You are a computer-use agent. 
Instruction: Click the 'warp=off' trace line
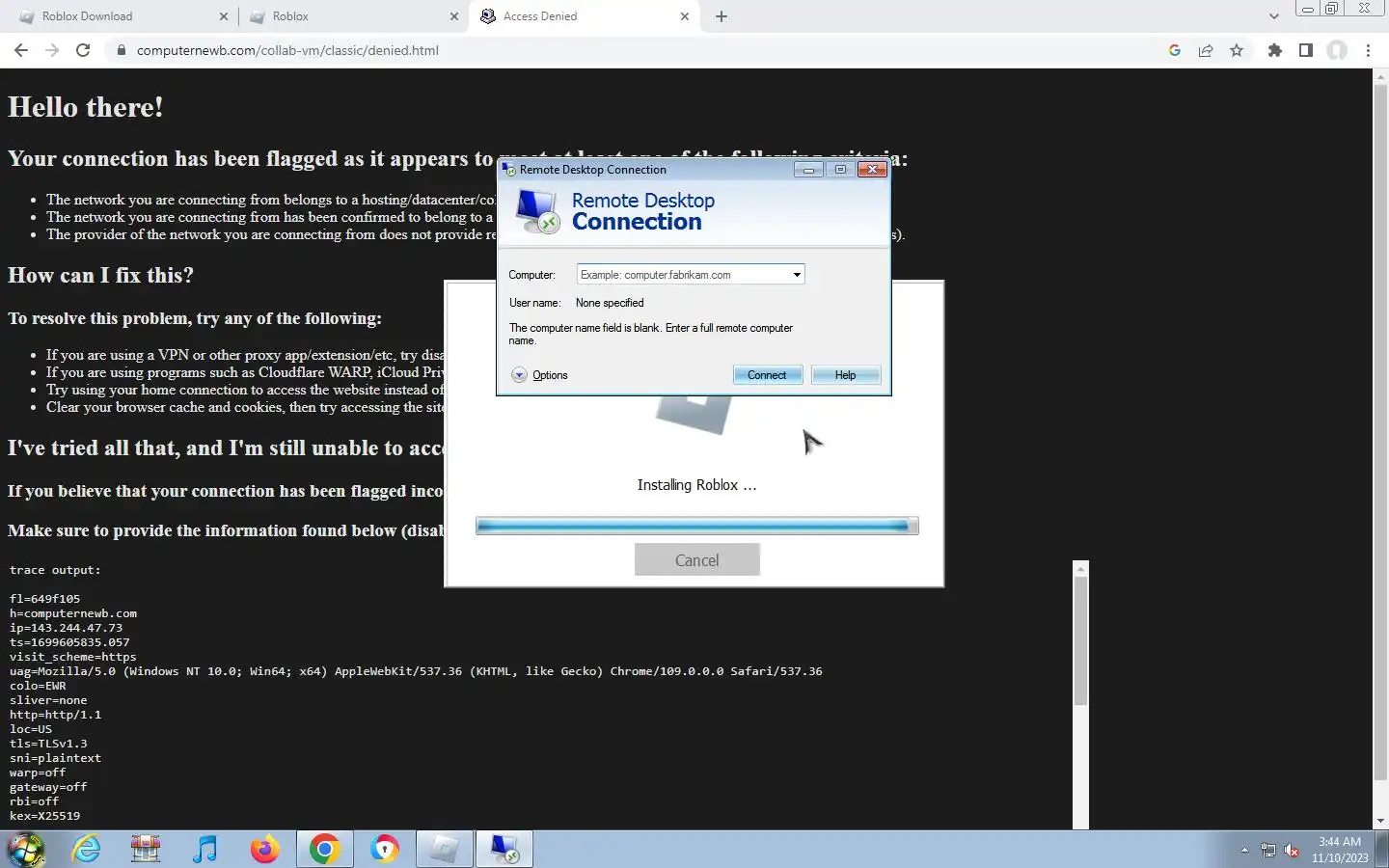pos(38,773)
